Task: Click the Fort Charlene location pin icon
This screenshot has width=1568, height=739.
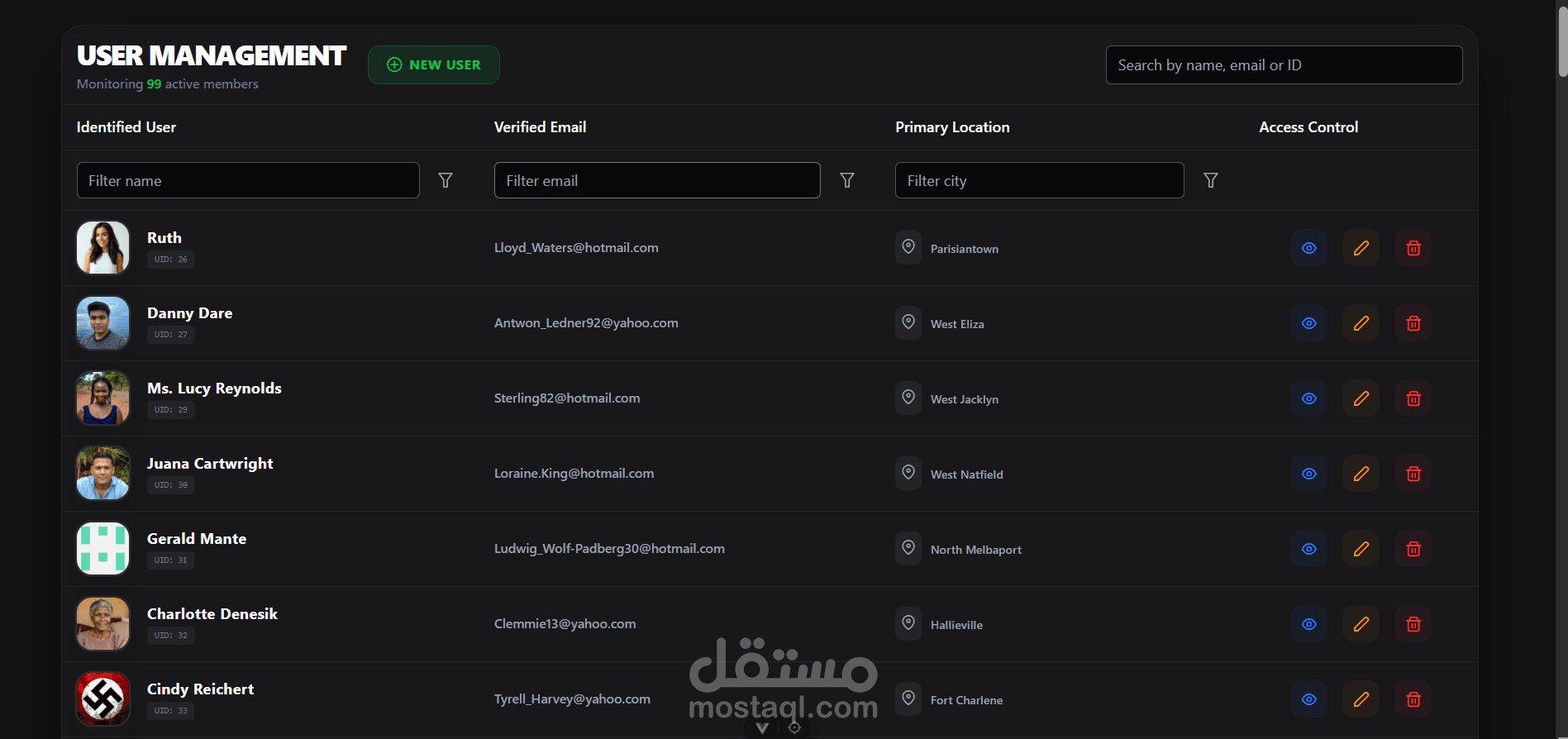Action: coord(908,698)
